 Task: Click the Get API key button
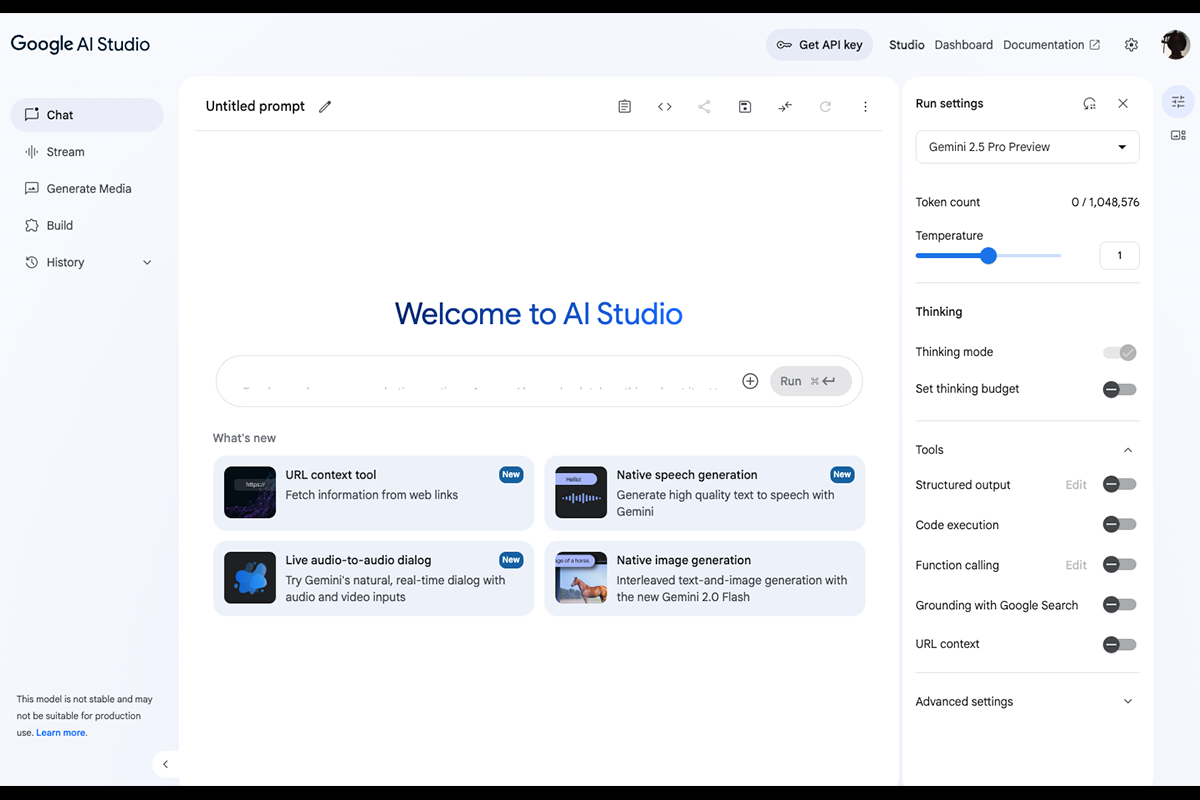(819, 45)
